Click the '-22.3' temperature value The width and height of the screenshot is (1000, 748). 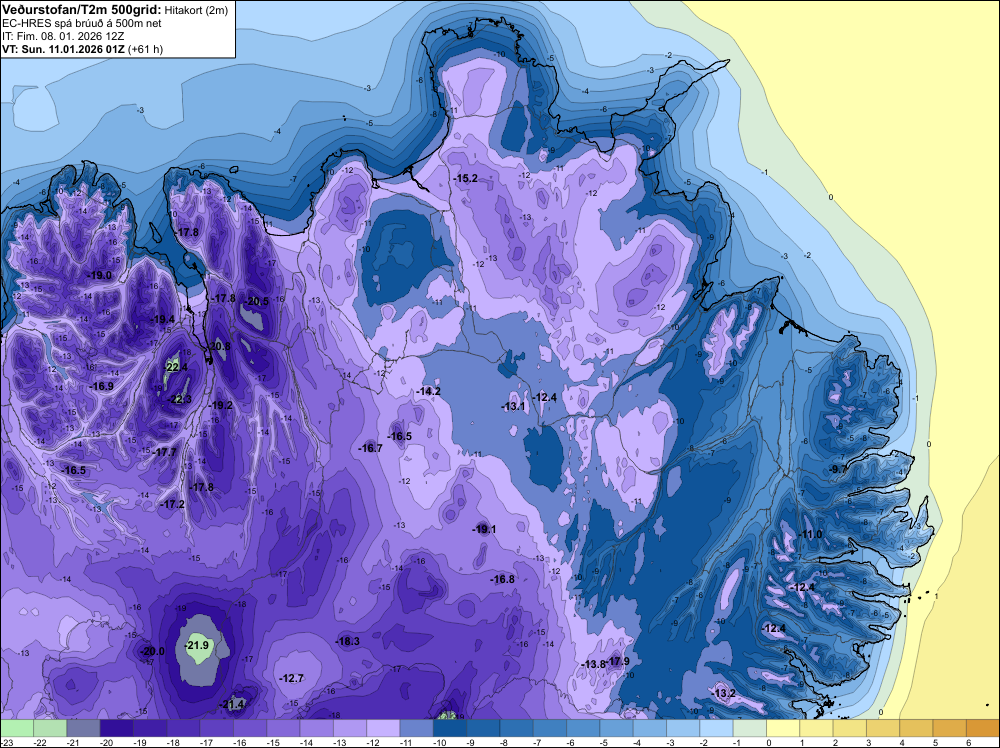[x=179, y=399]
